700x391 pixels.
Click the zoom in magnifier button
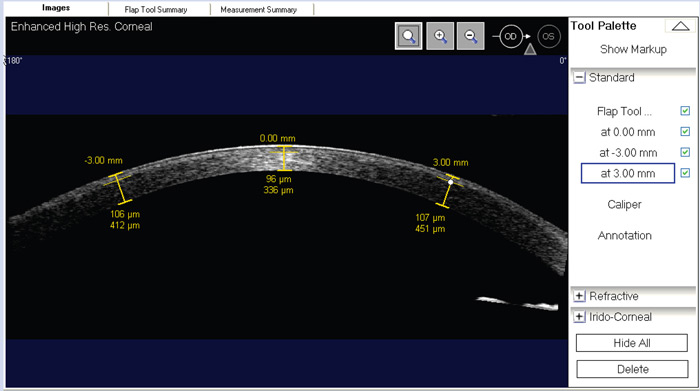(x=440, y=36)
